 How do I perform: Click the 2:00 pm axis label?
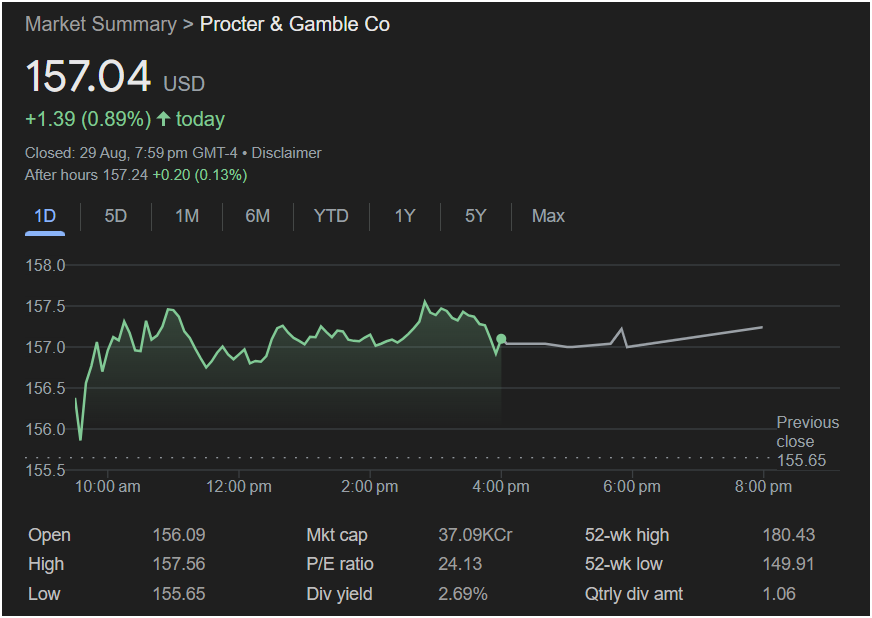pyautogui.click(x=370, y=487)
